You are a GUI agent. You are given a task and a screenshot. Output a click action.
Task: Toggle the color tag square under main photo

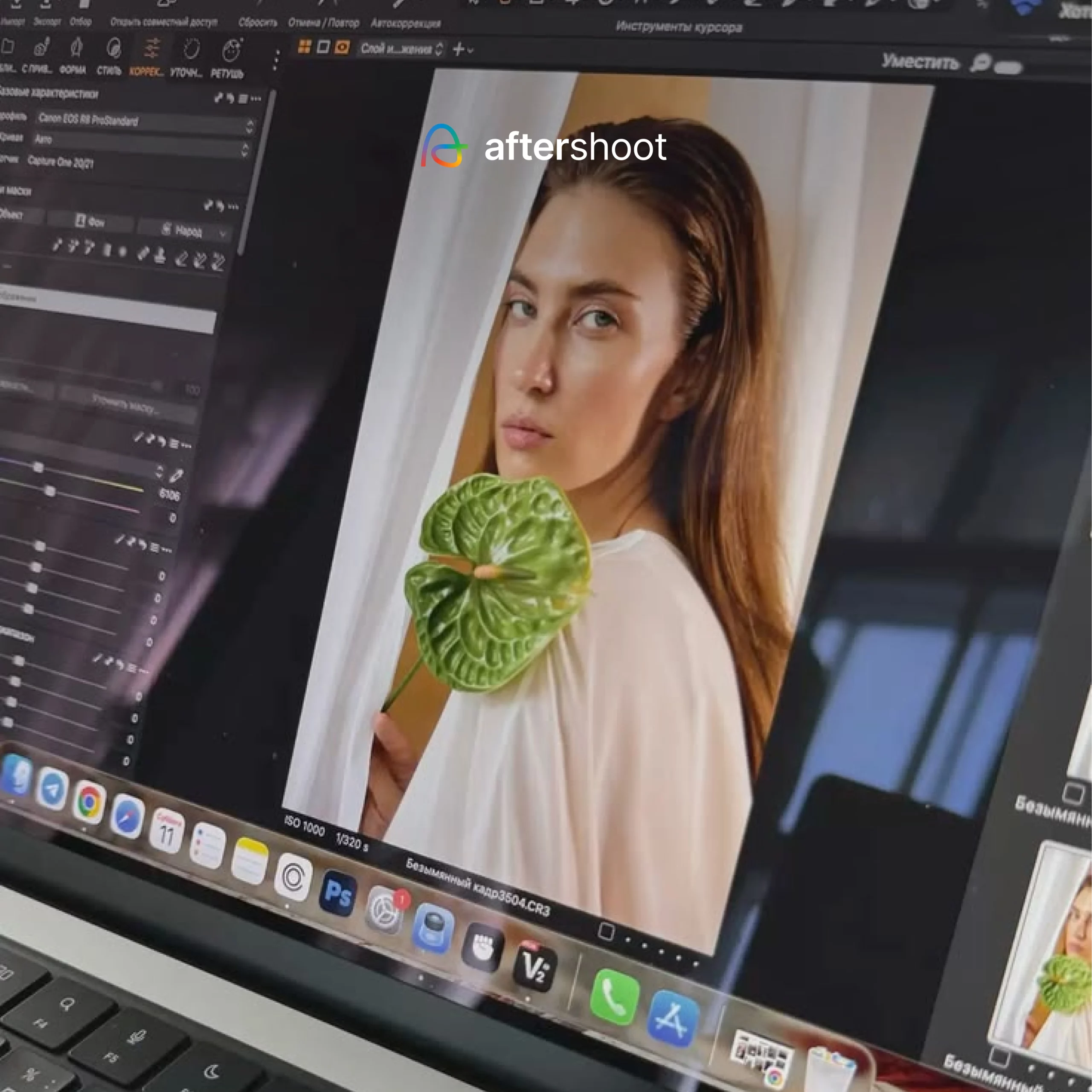(x=606, y=932)
